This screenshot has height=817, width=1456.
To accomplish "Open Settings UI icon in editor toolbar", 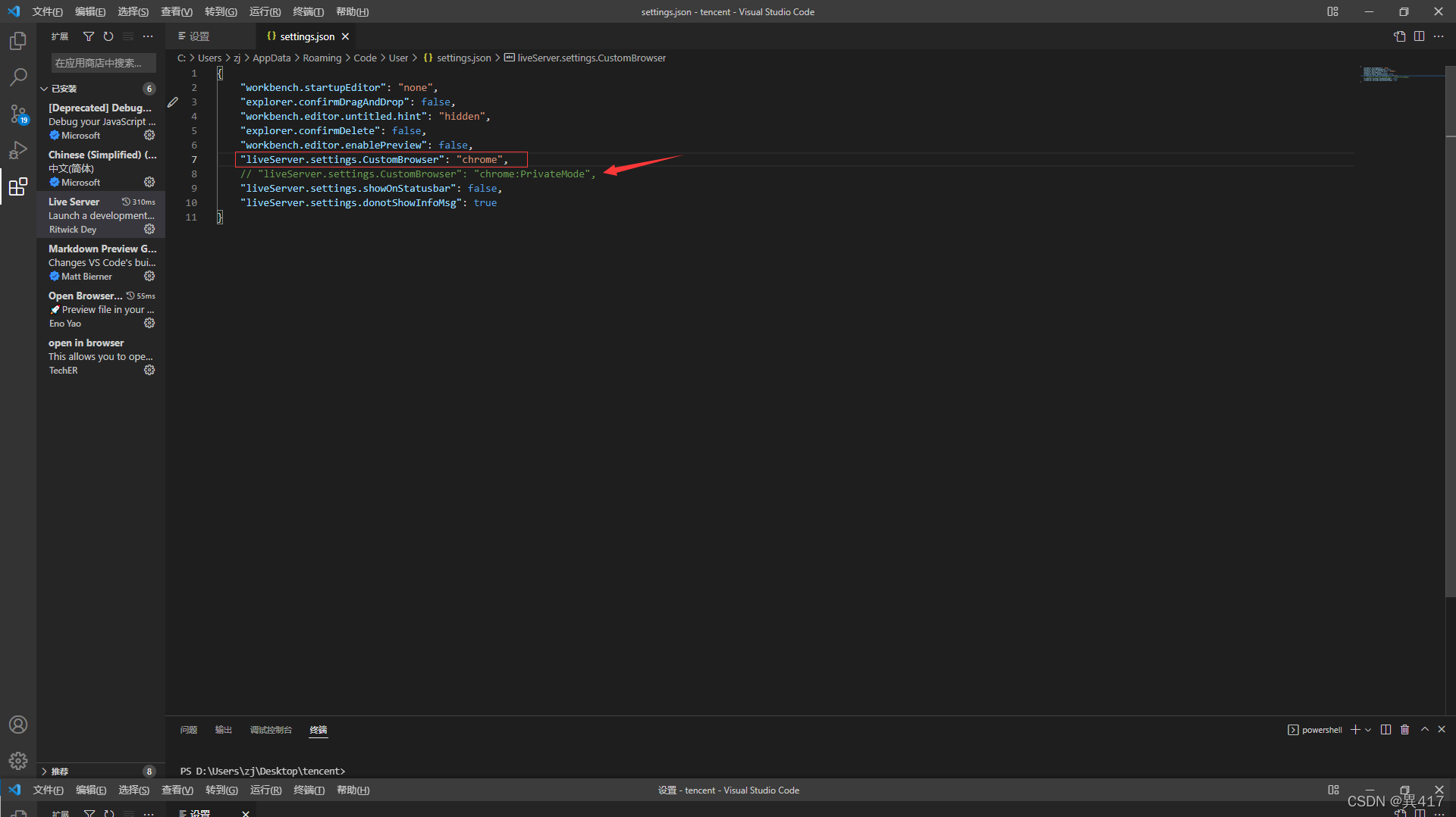I will click(x=1400, y=36).
